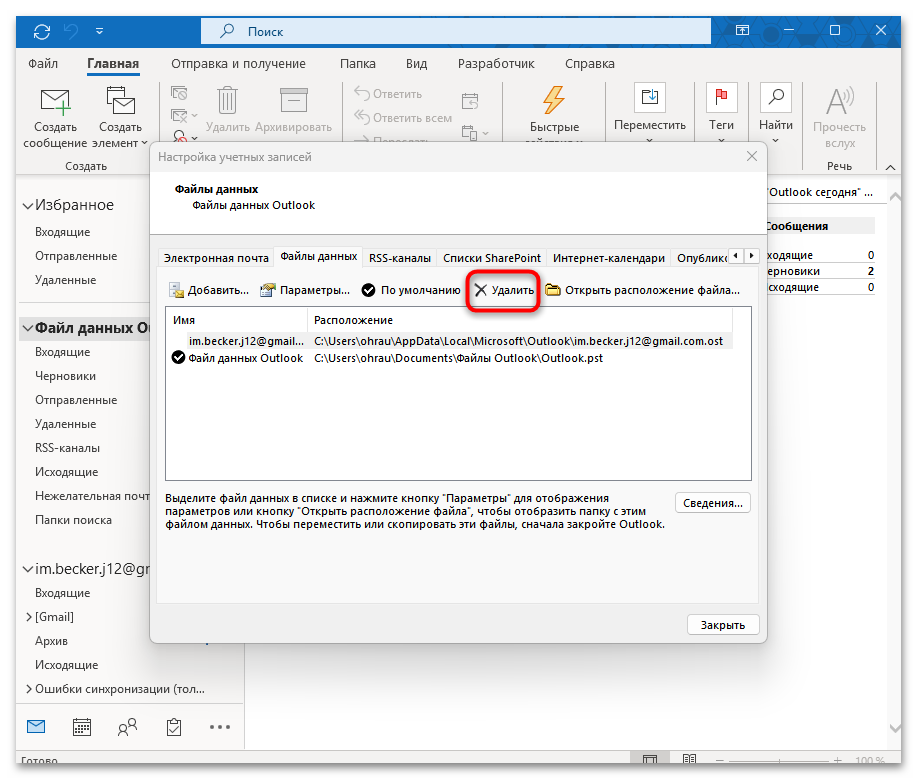
Task: Switch to the Интернет-календари tab
Action: (609, 258)
